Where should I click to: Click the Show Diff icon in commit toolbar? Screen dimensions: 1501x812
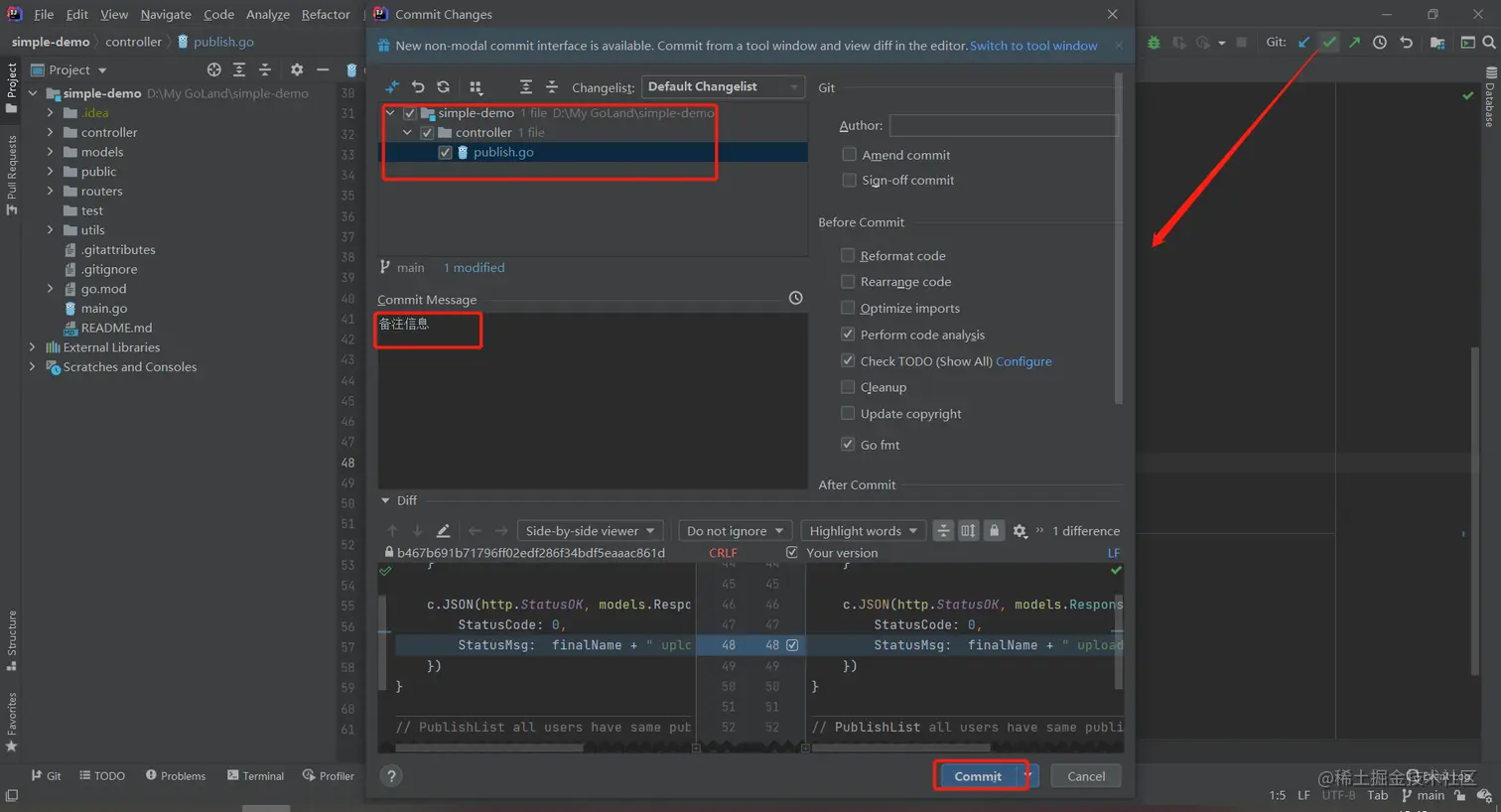pyautogui.click(x=392, y=87)
